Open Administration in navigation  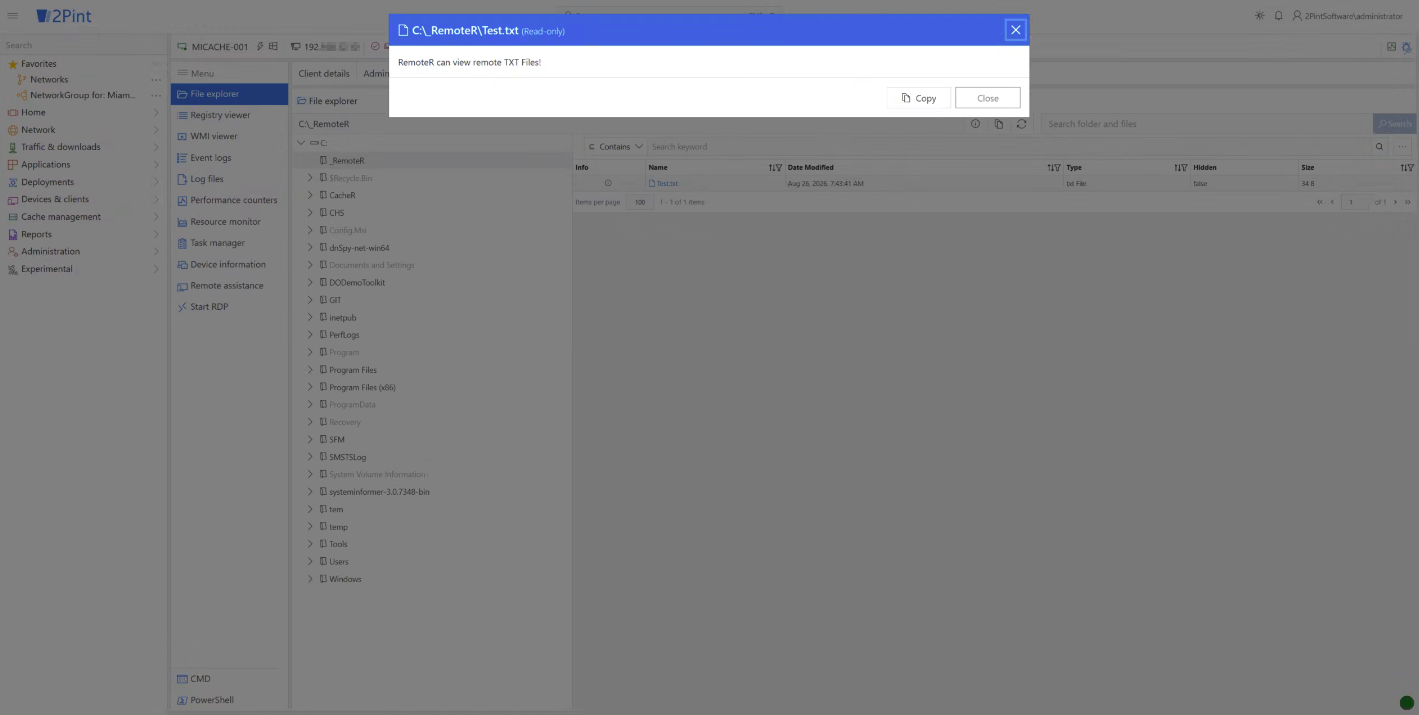(82, 251)
